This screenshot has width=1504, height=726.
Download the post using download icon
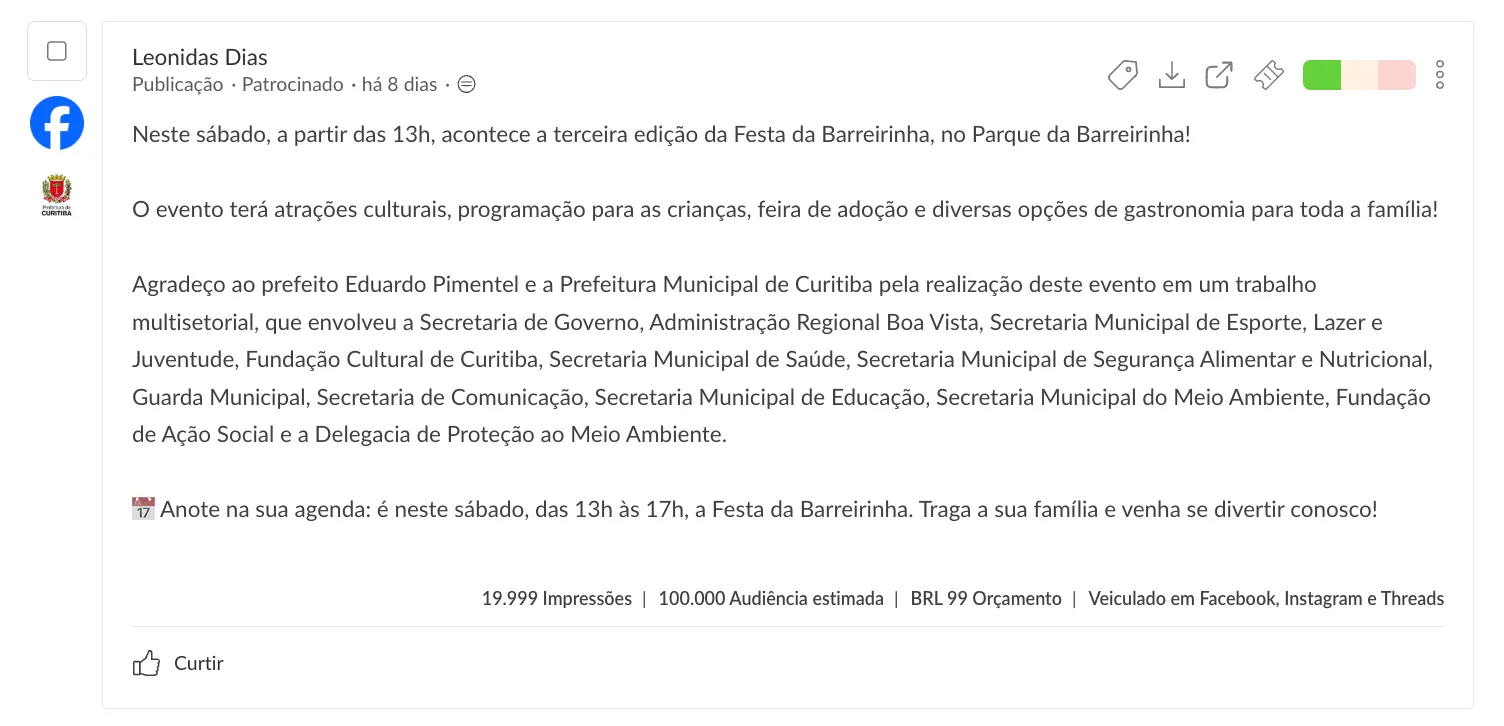tap(1171, 75)
